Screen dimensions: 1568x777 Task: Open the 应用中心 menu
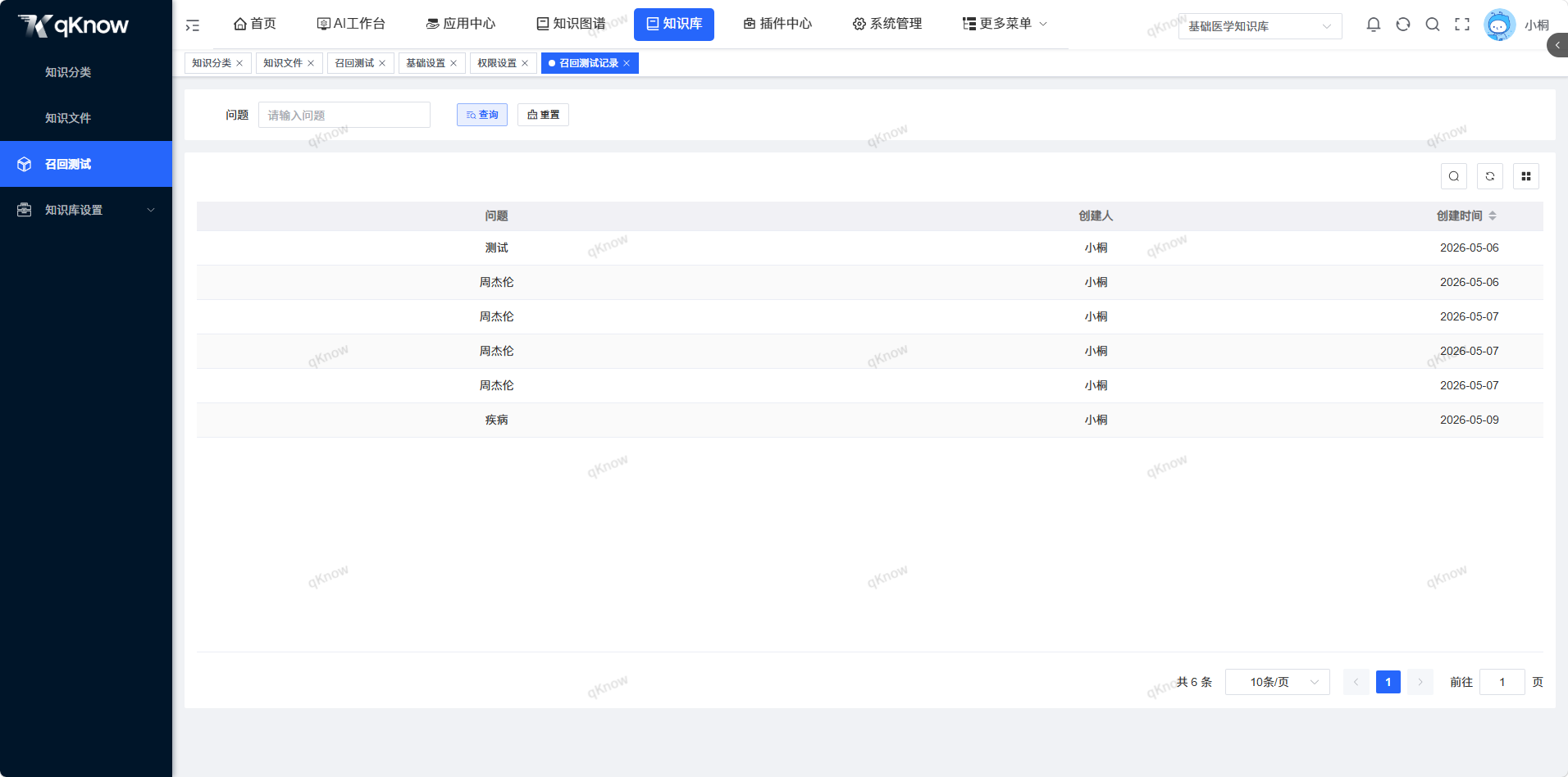click(461, 24)
